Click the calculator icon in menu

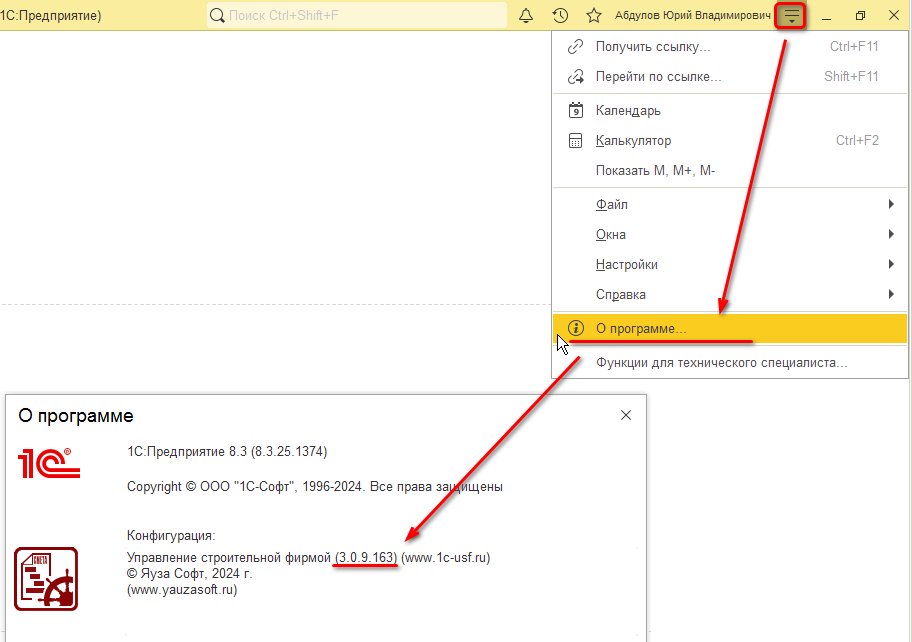575,141
